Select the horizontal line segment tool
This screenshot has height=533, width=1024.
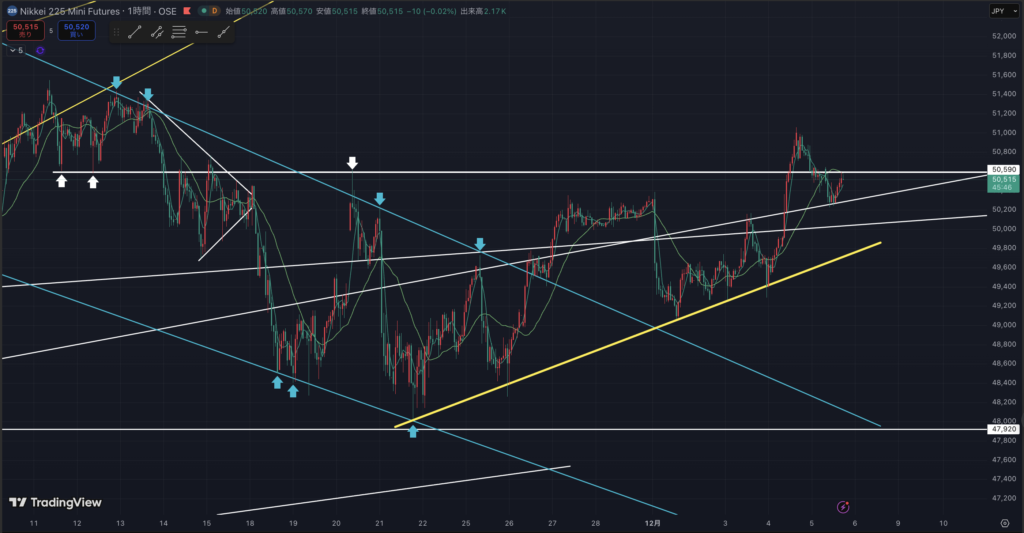tap(201, 32)
